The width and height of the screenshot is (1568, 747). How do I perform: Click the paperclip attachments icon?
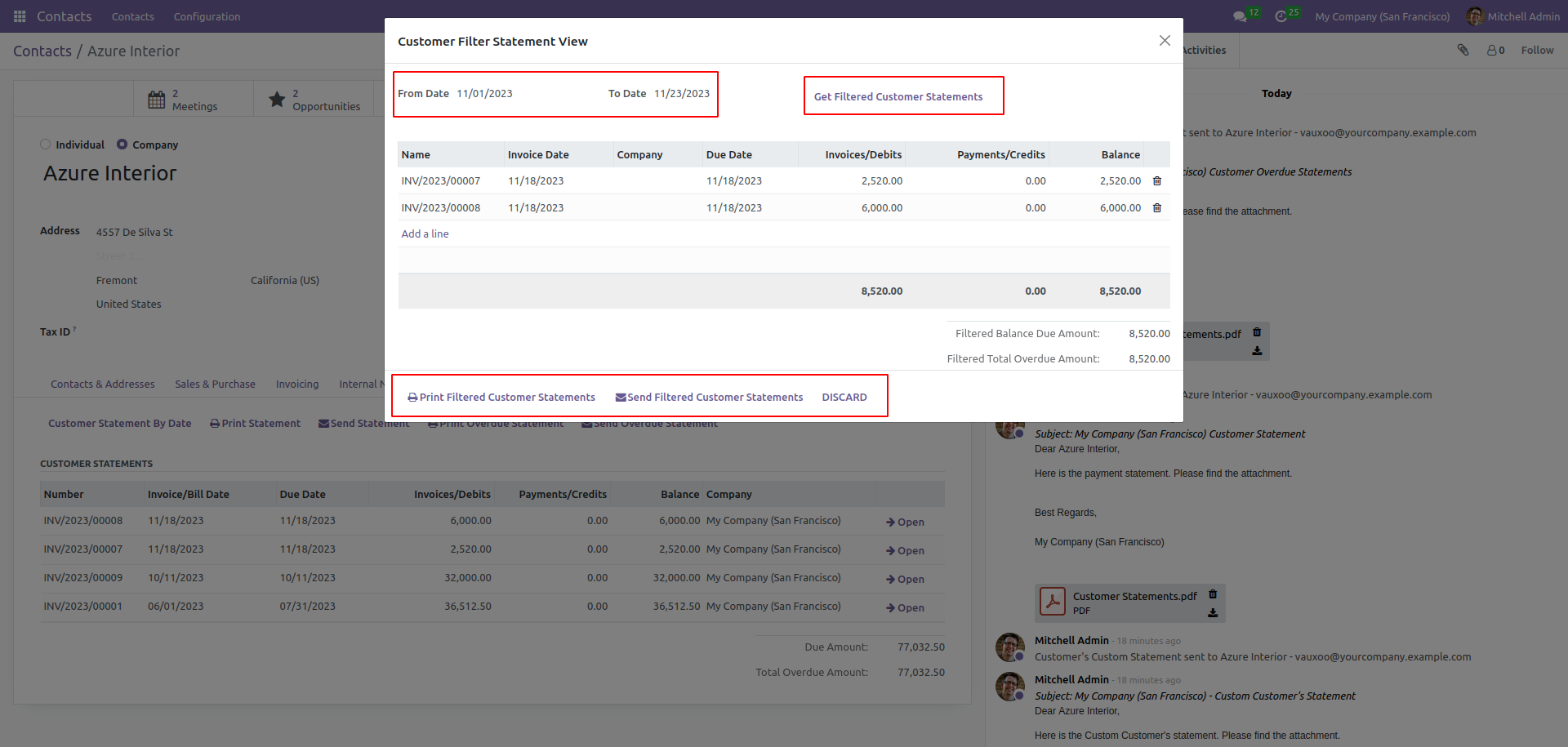point(1463,50)
